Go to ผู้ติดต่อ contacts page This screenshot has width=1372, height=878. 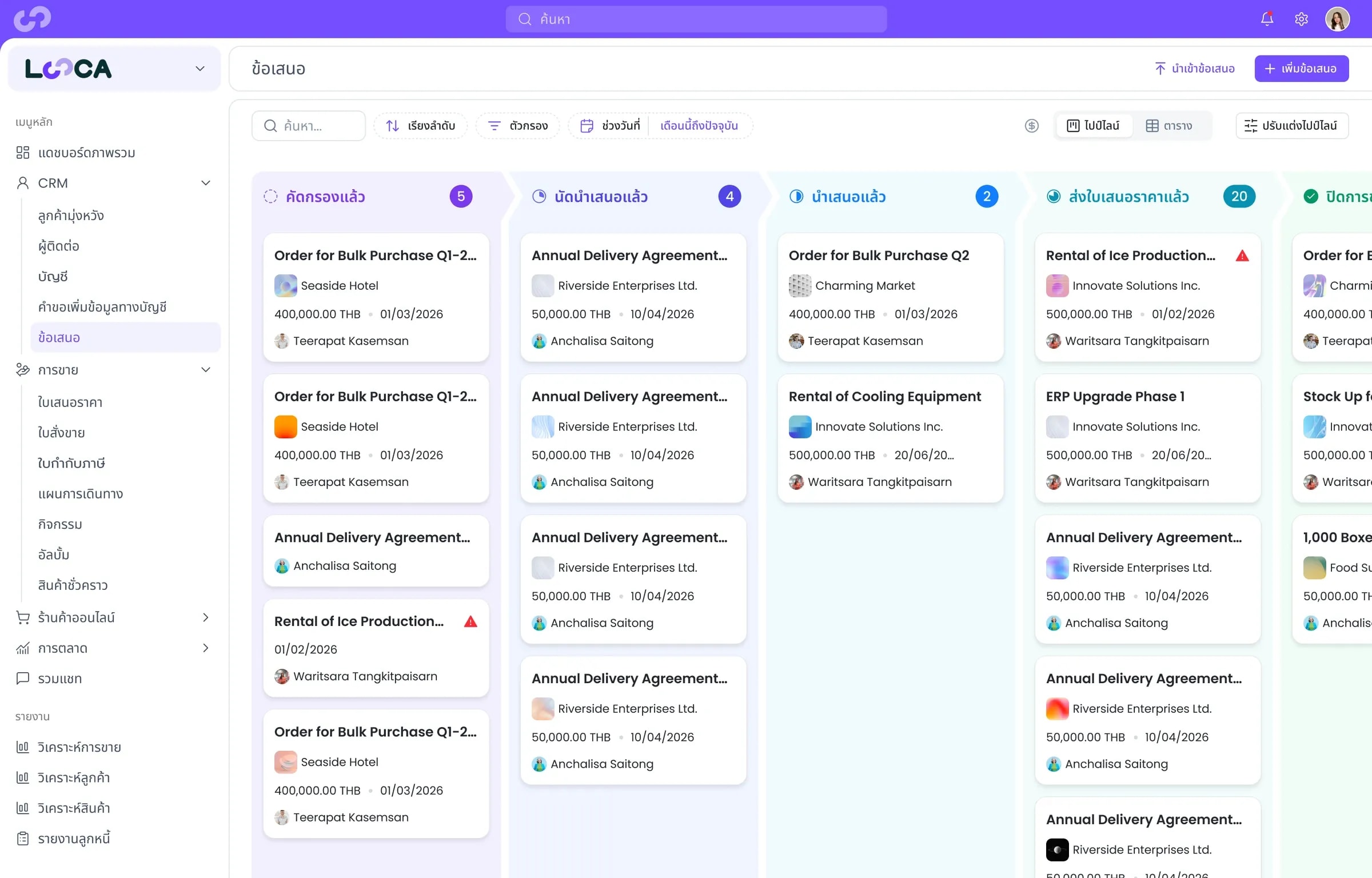click(x=58, y=246)
